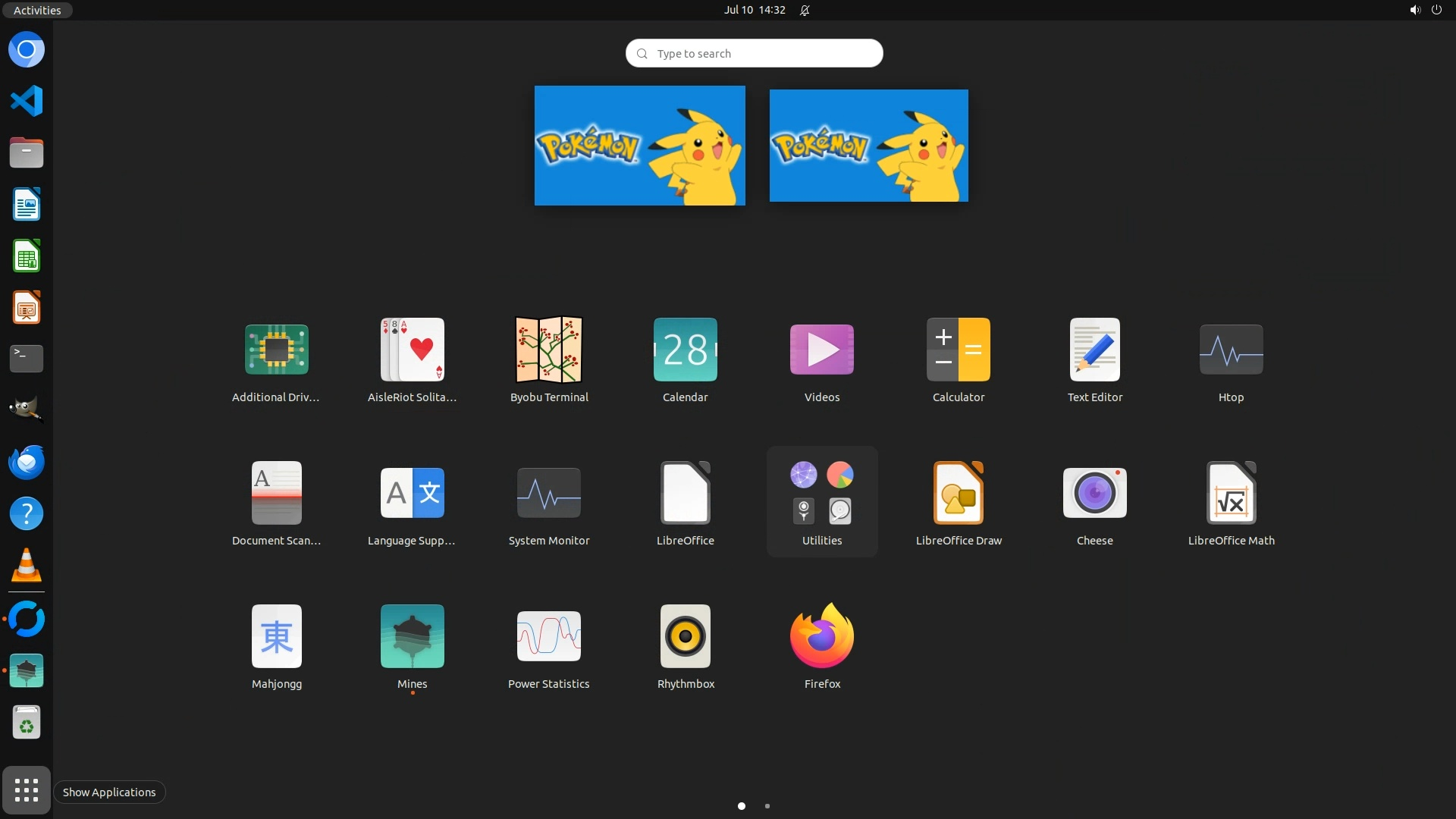Open Mahjongg game

tap(276, 637)
